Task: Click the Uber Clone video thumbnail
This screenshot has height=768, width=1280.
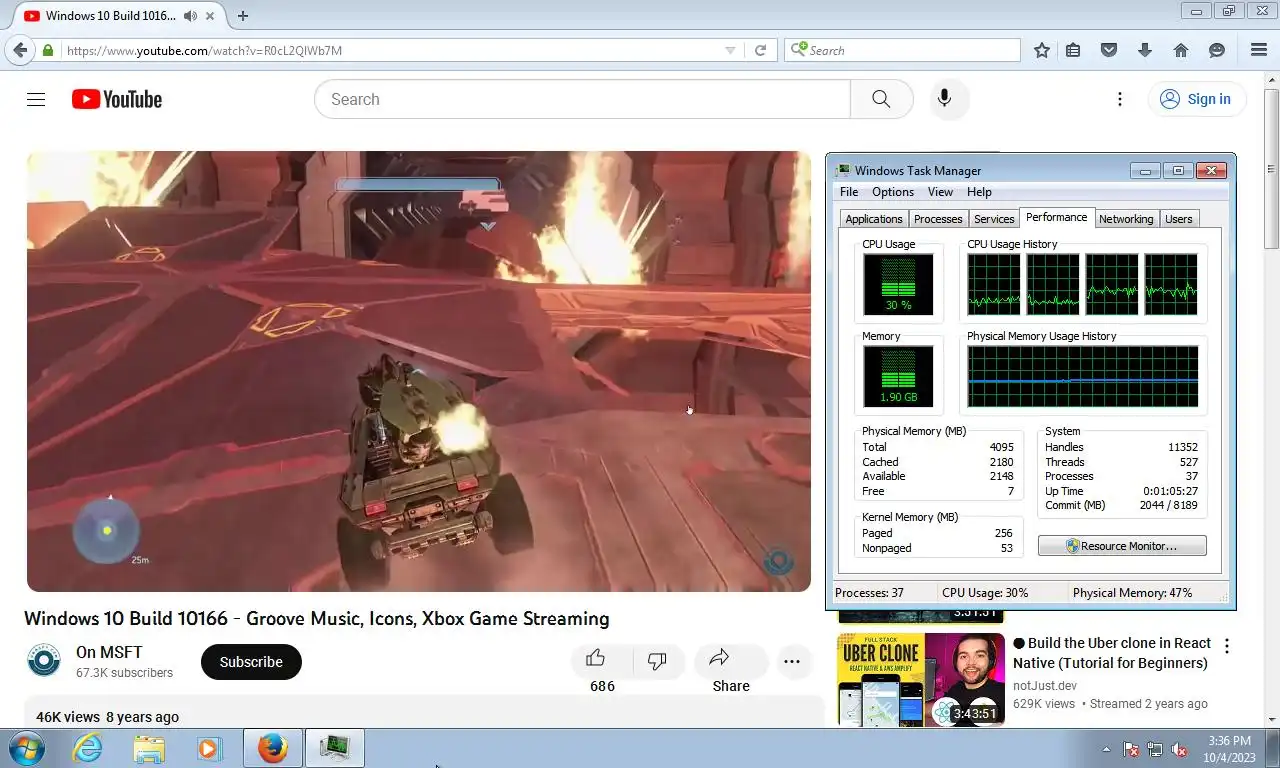Action: pos(921,680)
